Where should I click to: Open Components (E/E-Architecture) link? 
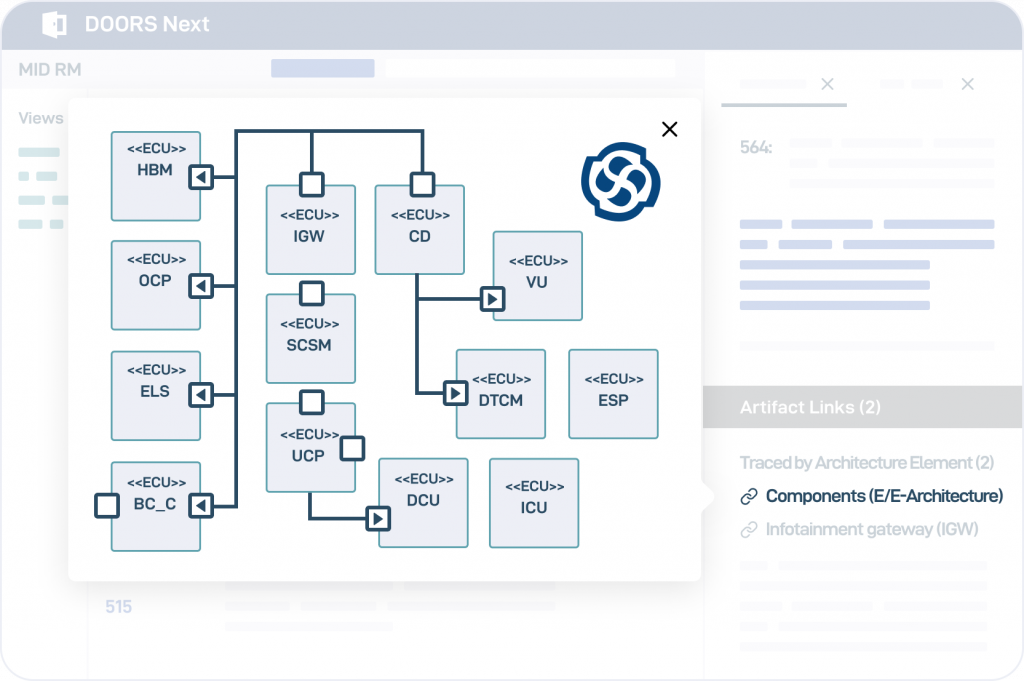click(x=883, y=496)
